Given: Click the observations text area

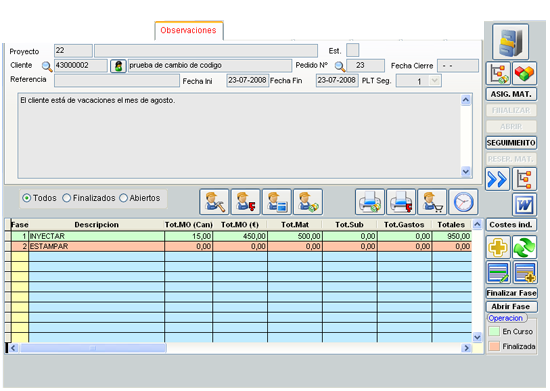Looking at the screenshot, I should point(239,136).
